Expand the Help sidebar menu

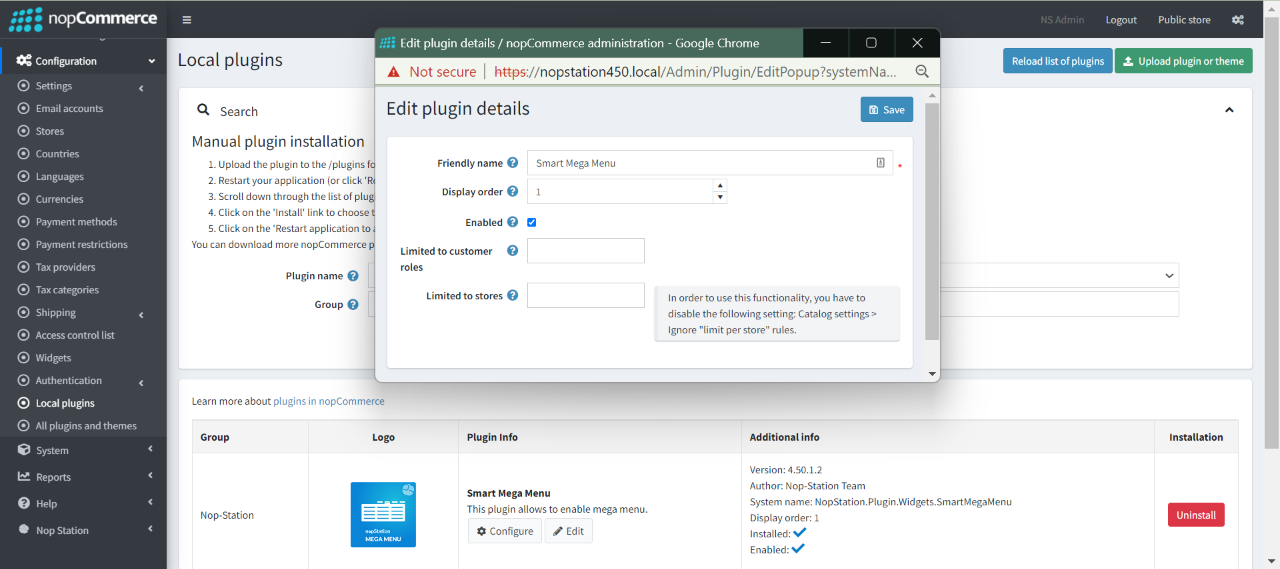coord(150,503)
